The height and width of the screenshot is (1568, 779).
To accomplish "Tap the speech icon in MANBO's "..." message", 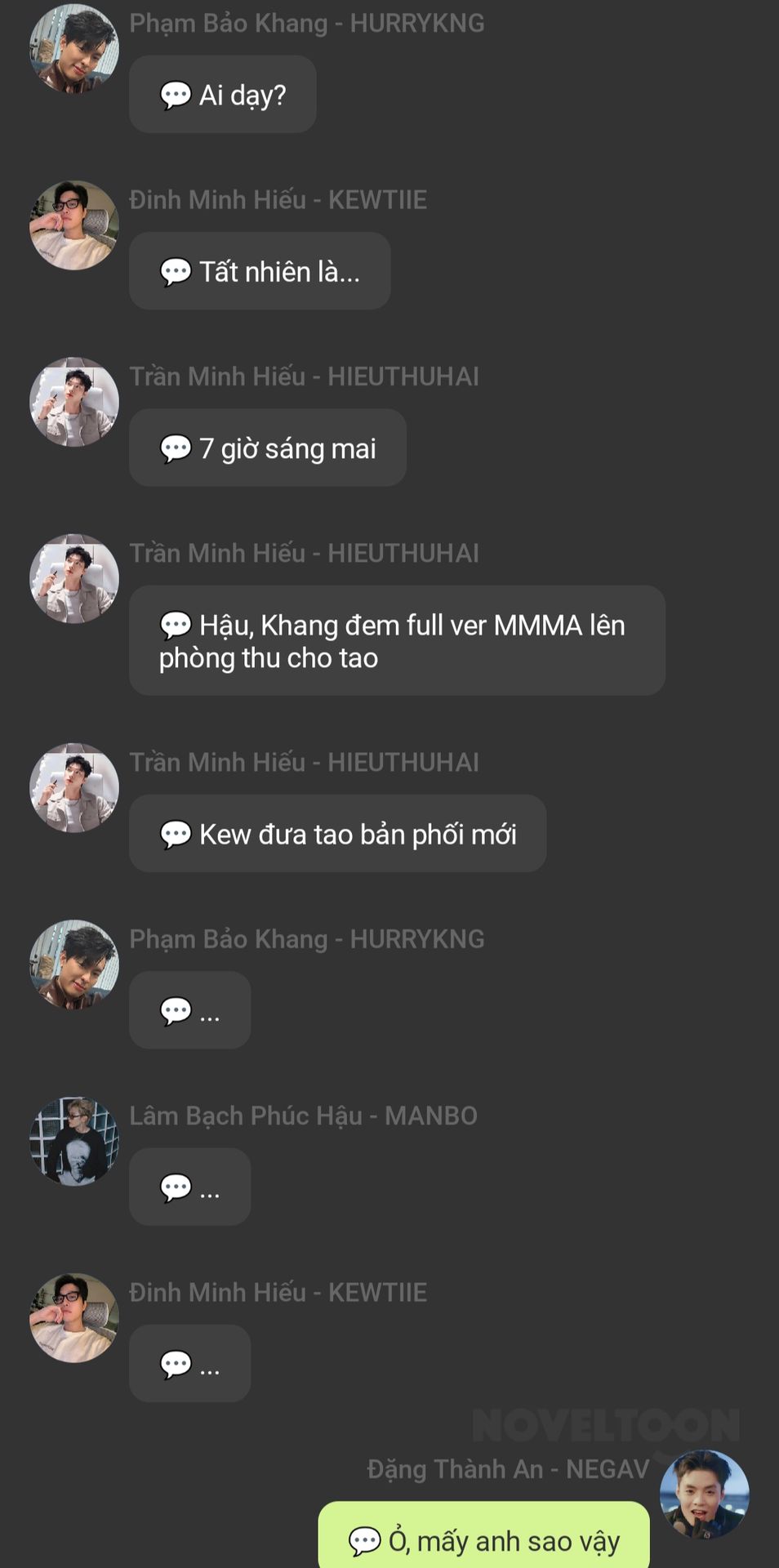I will pos(175,1187).
